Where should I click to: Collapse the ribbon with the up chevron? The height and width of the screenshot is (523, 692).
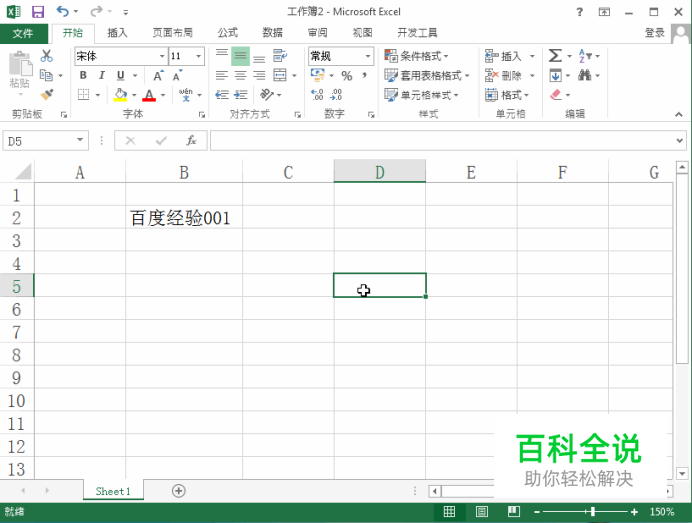click(x=679, y=114)
